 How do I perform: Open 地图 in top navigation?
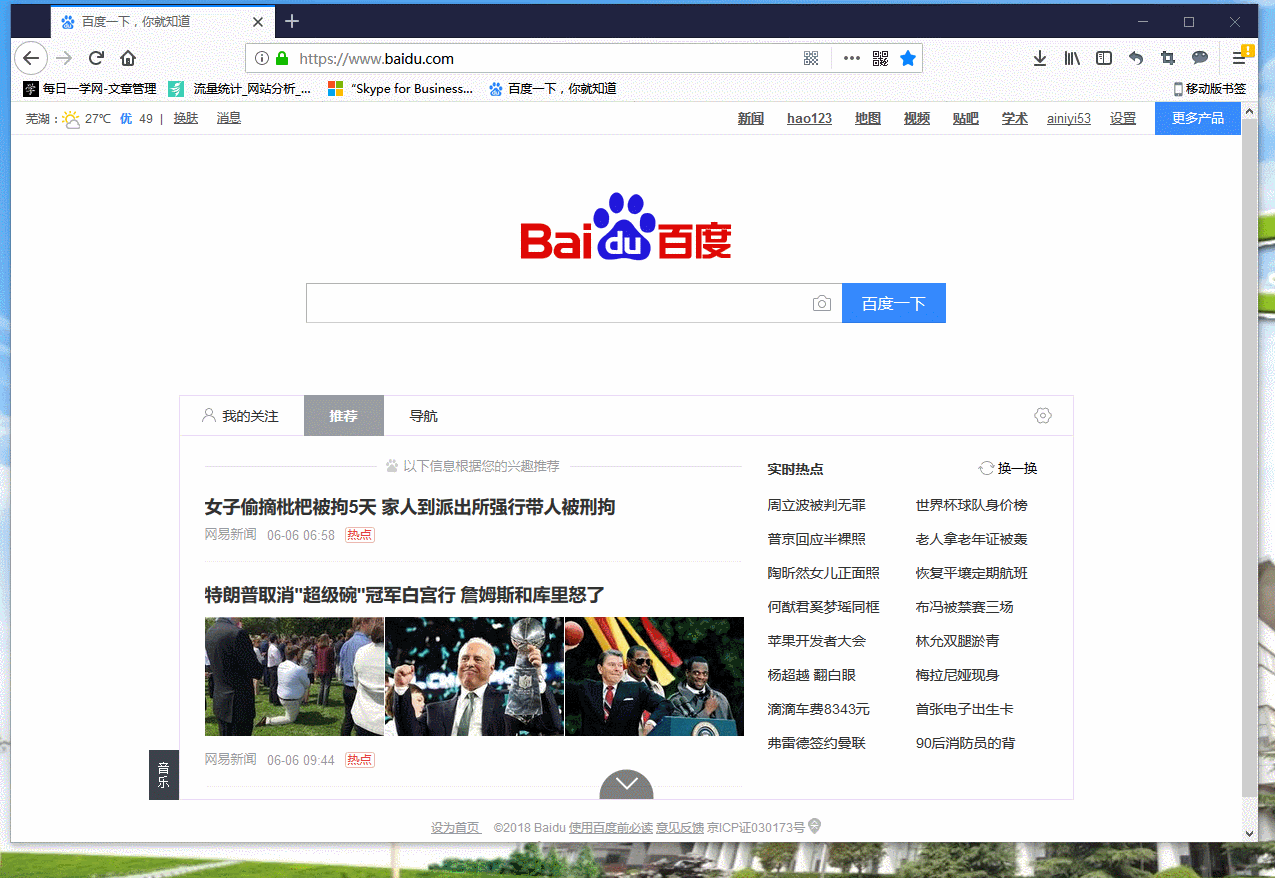click(x=868, y=118)
